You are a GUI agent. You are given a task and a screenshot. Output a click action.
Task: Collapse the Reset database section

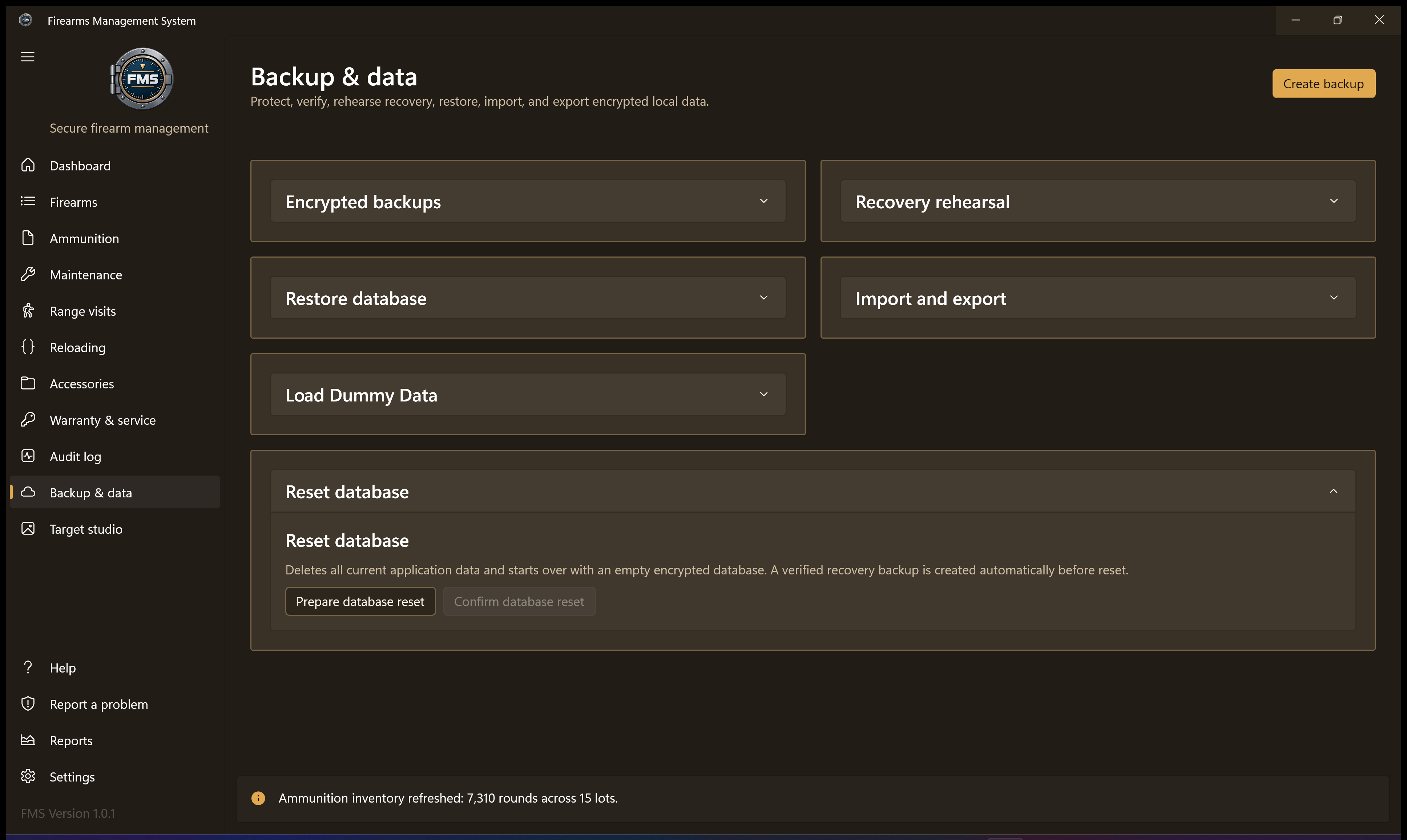[813, 491]
